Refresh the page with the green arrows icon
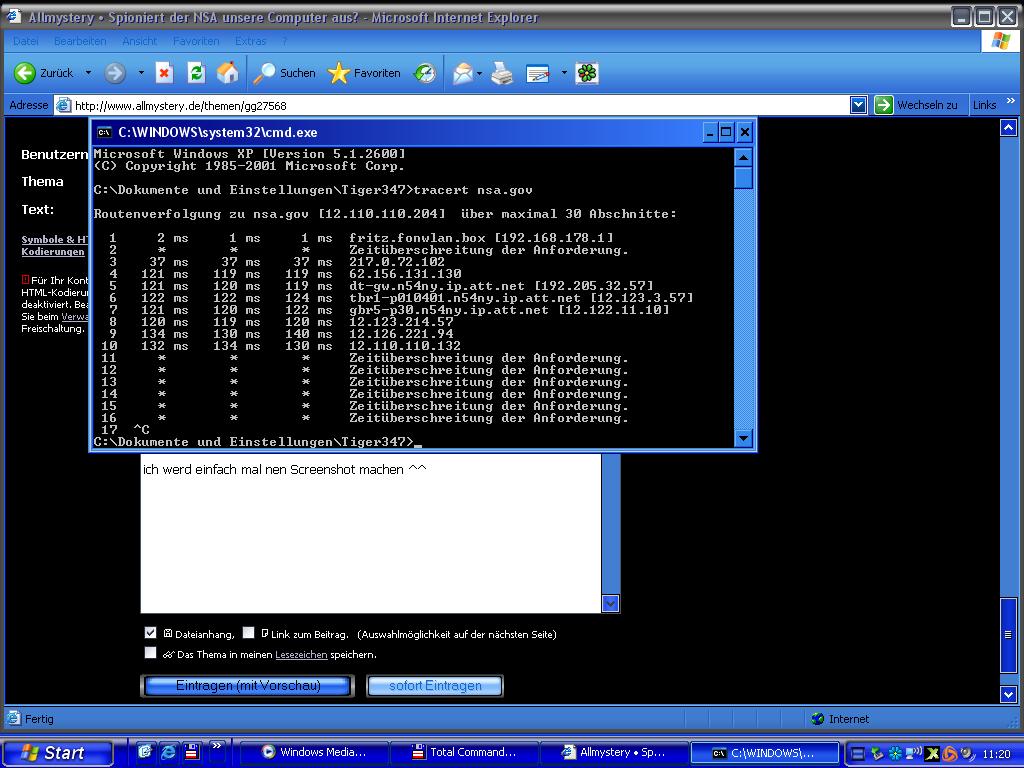Viewport: 1024px width, 768px height. pos(196,73)
